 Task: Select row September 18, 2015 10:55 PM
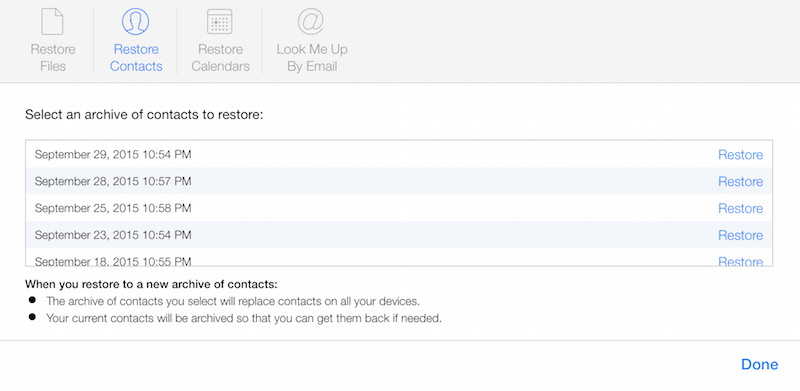[x=399, y=257]
